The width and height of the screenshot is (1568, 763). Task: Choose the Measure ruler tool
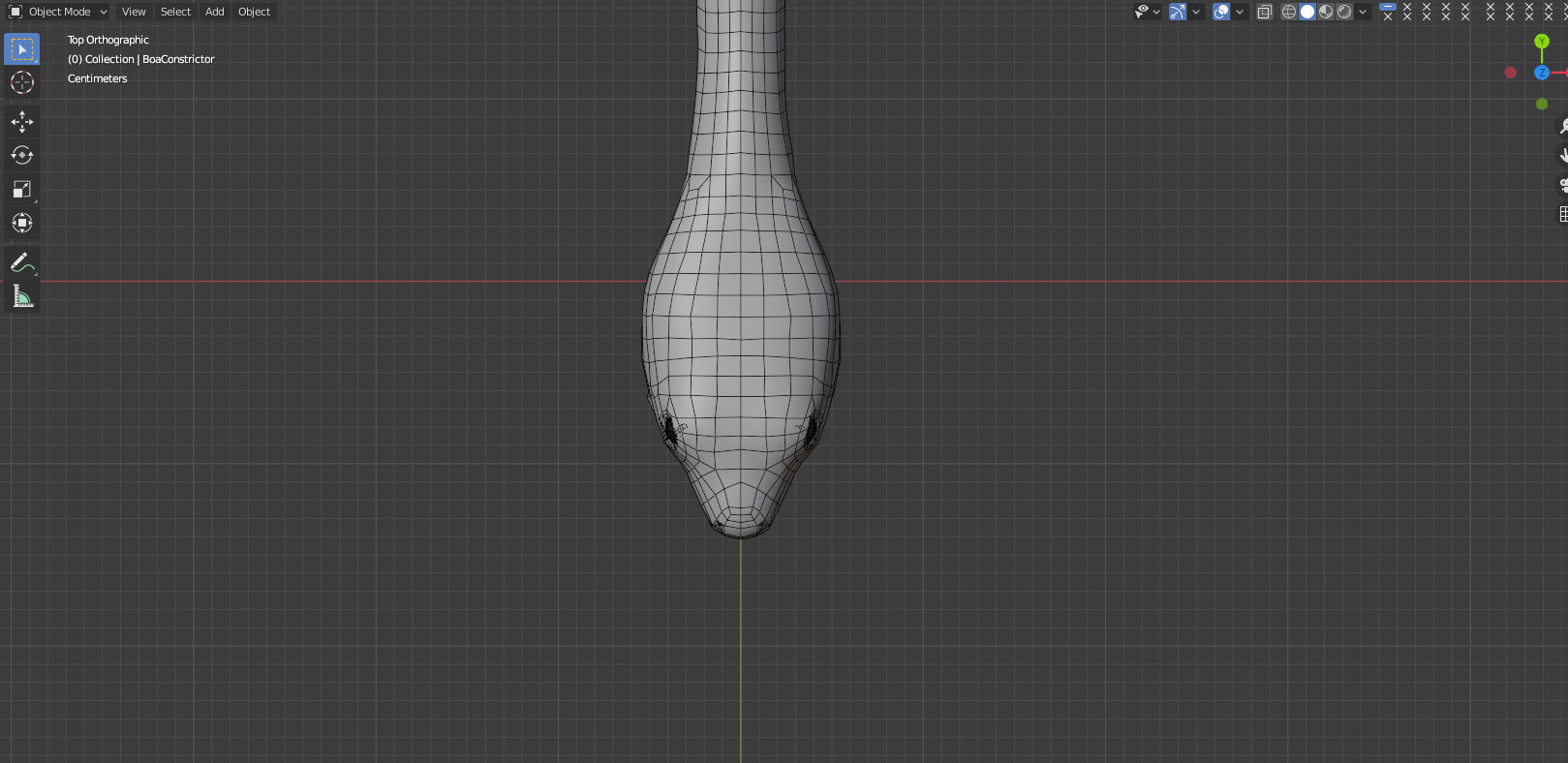tap(21, 296)
